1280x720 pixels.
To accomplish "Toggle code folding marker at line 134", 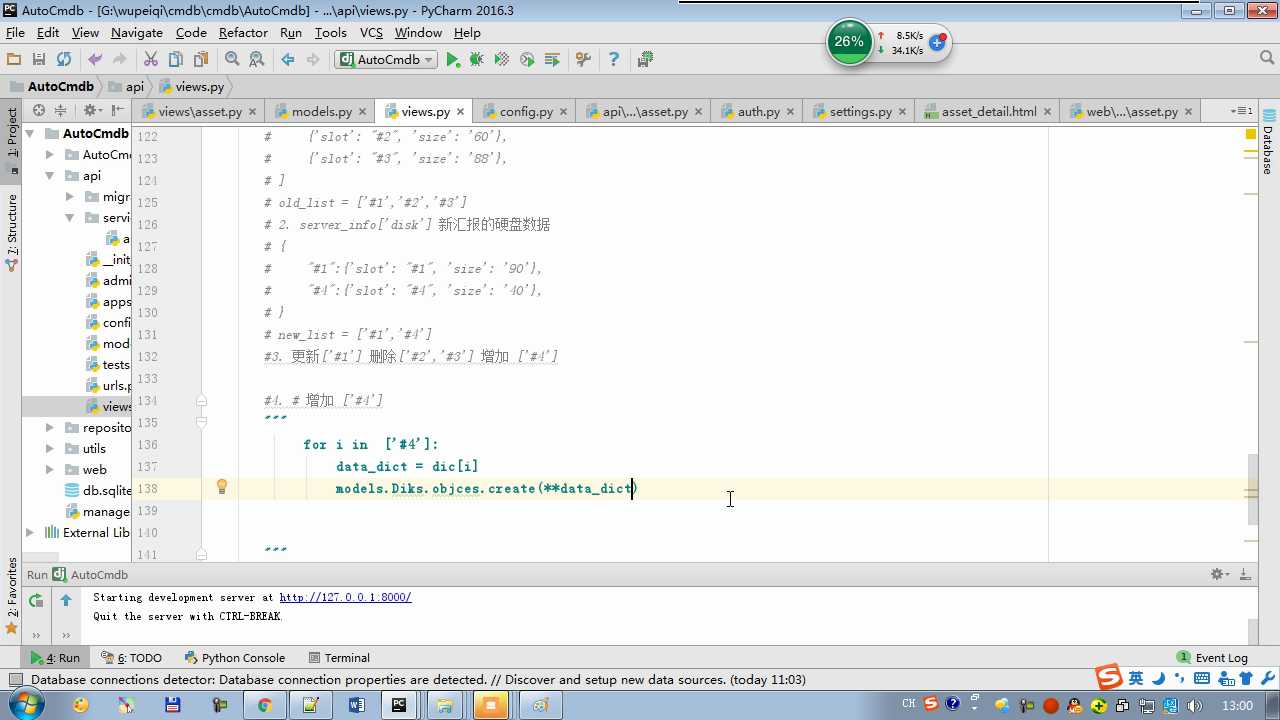I will point(202,400).
